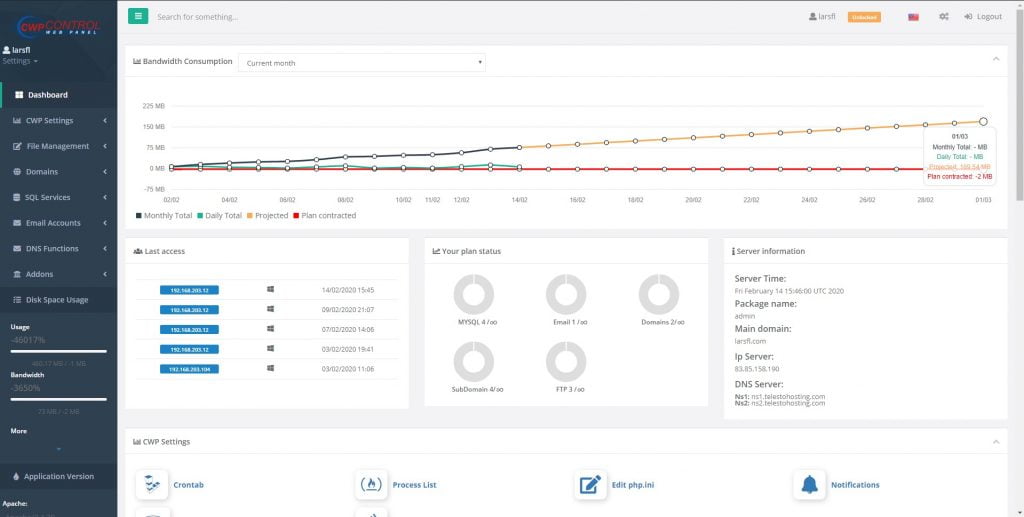This screenshot has width=1024, height=517.
Task: Open the larsfl Settings dropdown in sidebar
Action: [x=20, y=61]
